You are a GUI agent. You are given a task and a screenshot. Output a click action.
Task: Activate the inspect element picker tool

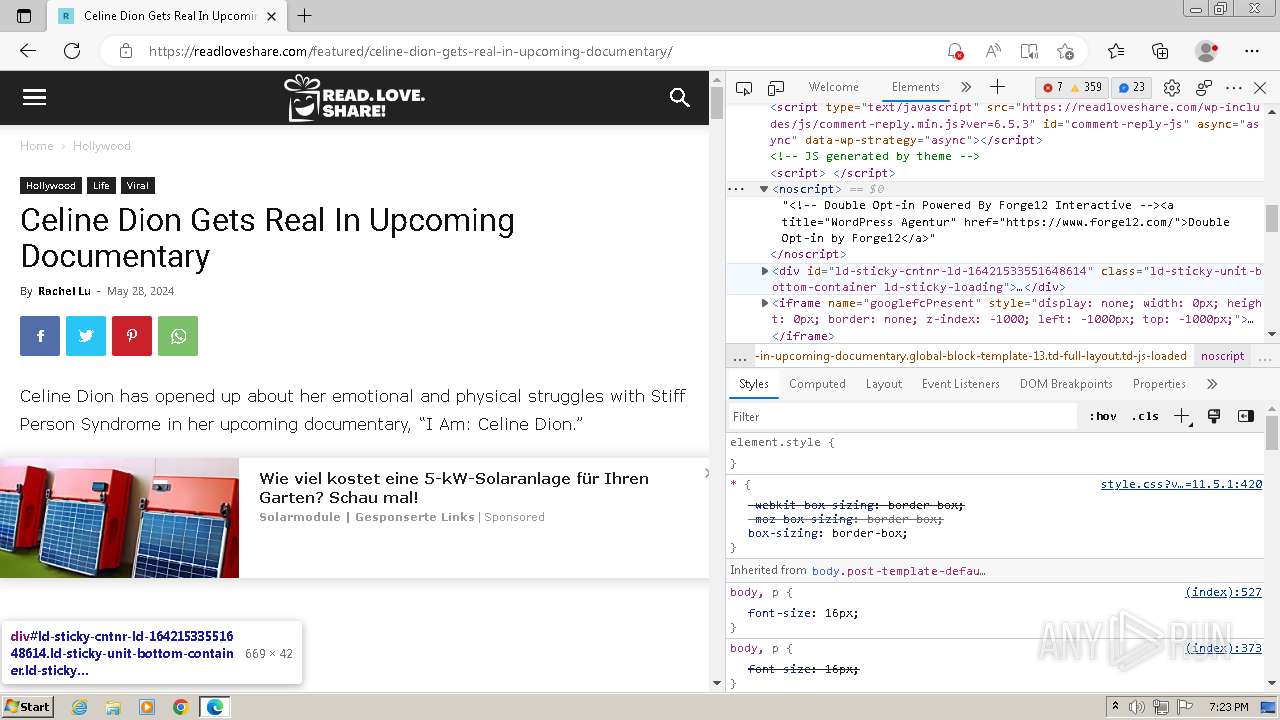[744, 88]
